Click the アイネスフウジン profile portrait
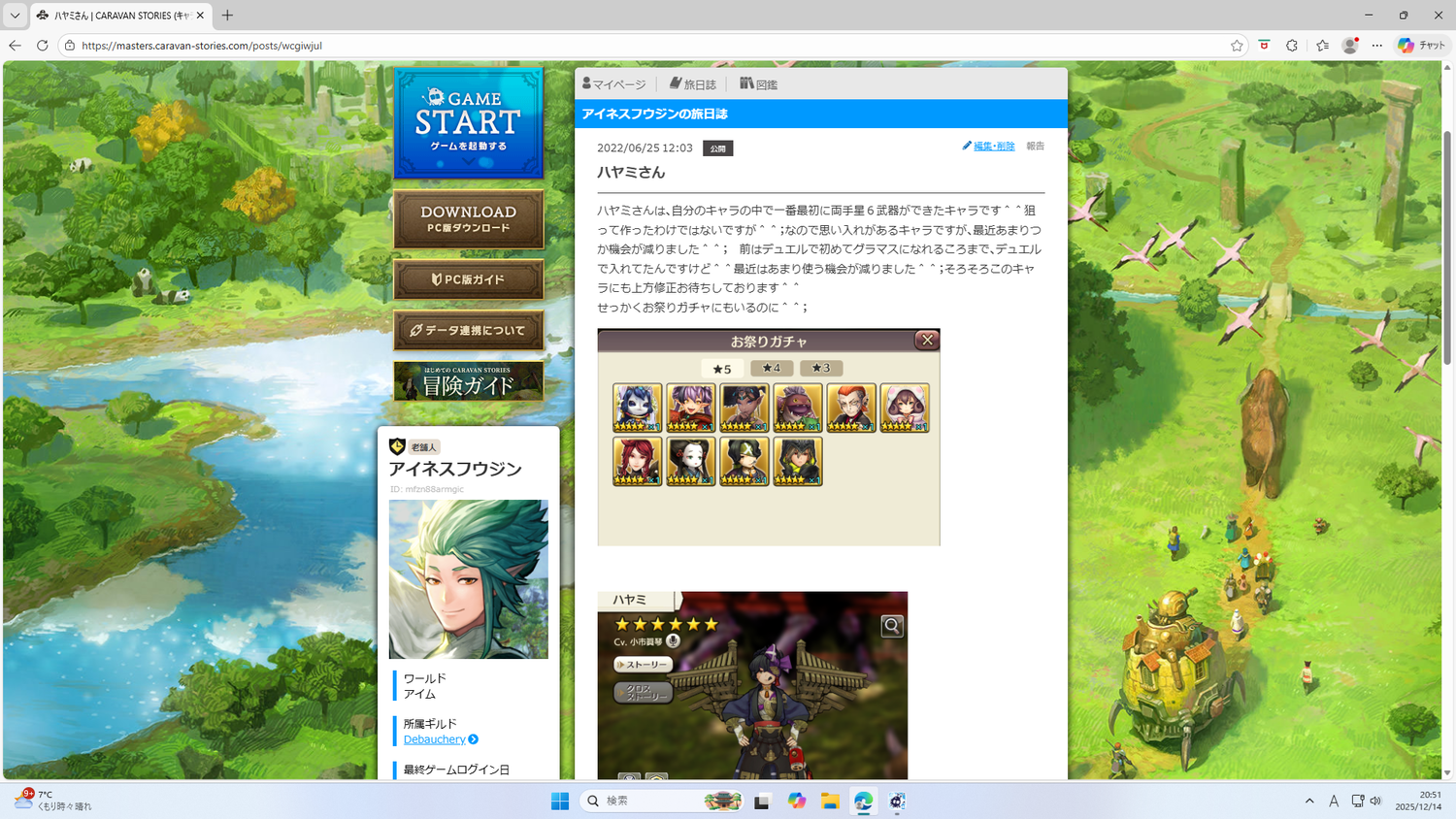The image size is (1456, 819). (468, 579)
